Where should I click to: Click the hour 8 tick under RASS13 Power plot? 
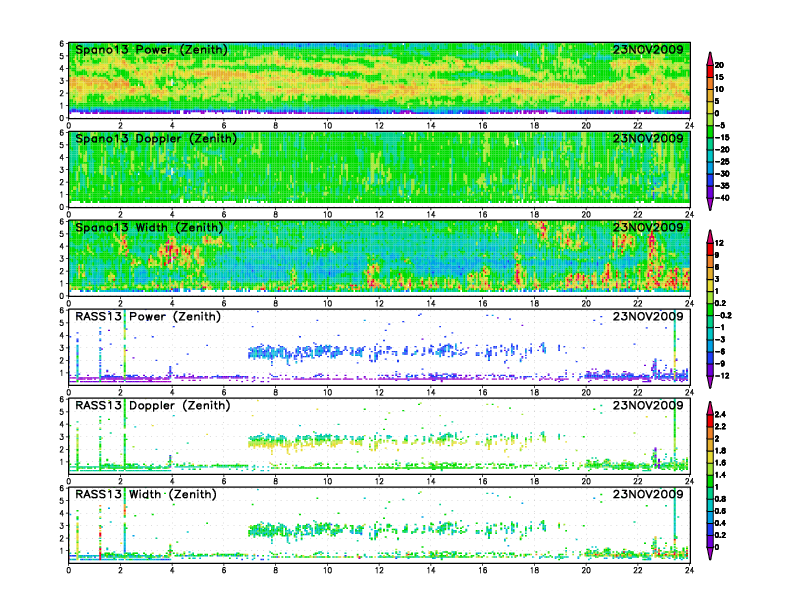coord(276,392)
